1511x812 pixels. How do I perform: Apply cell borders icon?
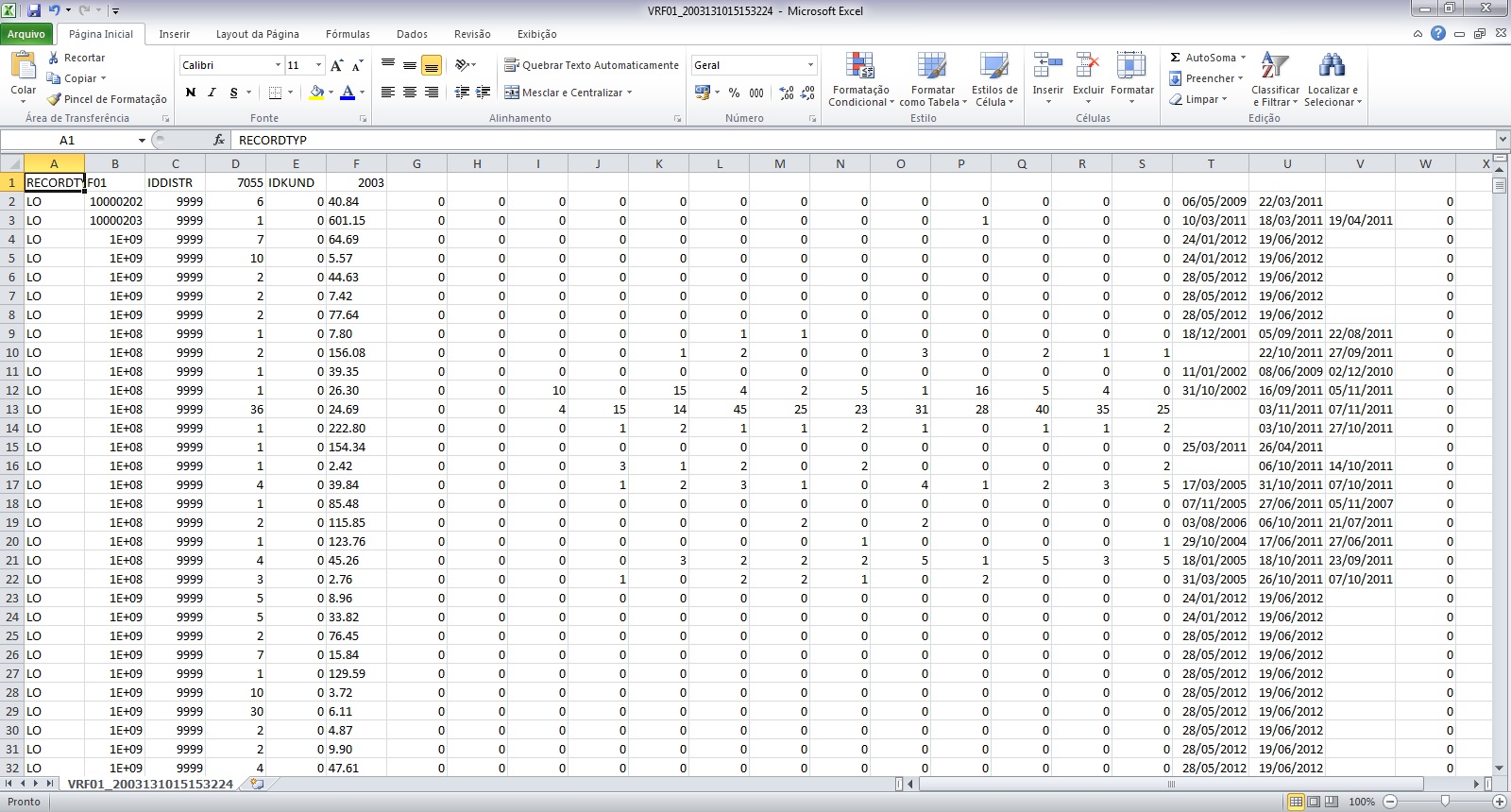click(275, 93)
